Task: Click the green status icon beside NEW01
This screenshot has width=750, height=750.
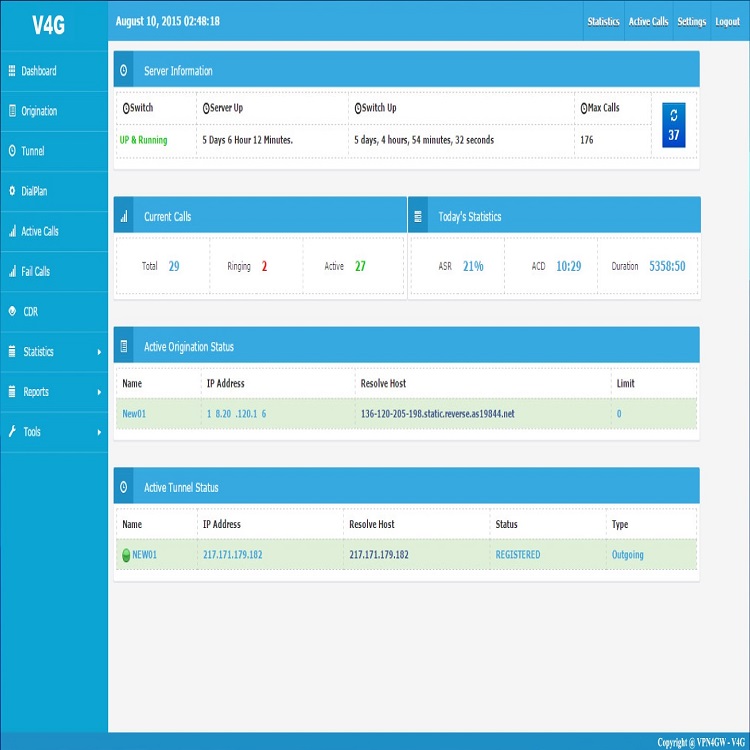Action: click(x=126, y=555)
